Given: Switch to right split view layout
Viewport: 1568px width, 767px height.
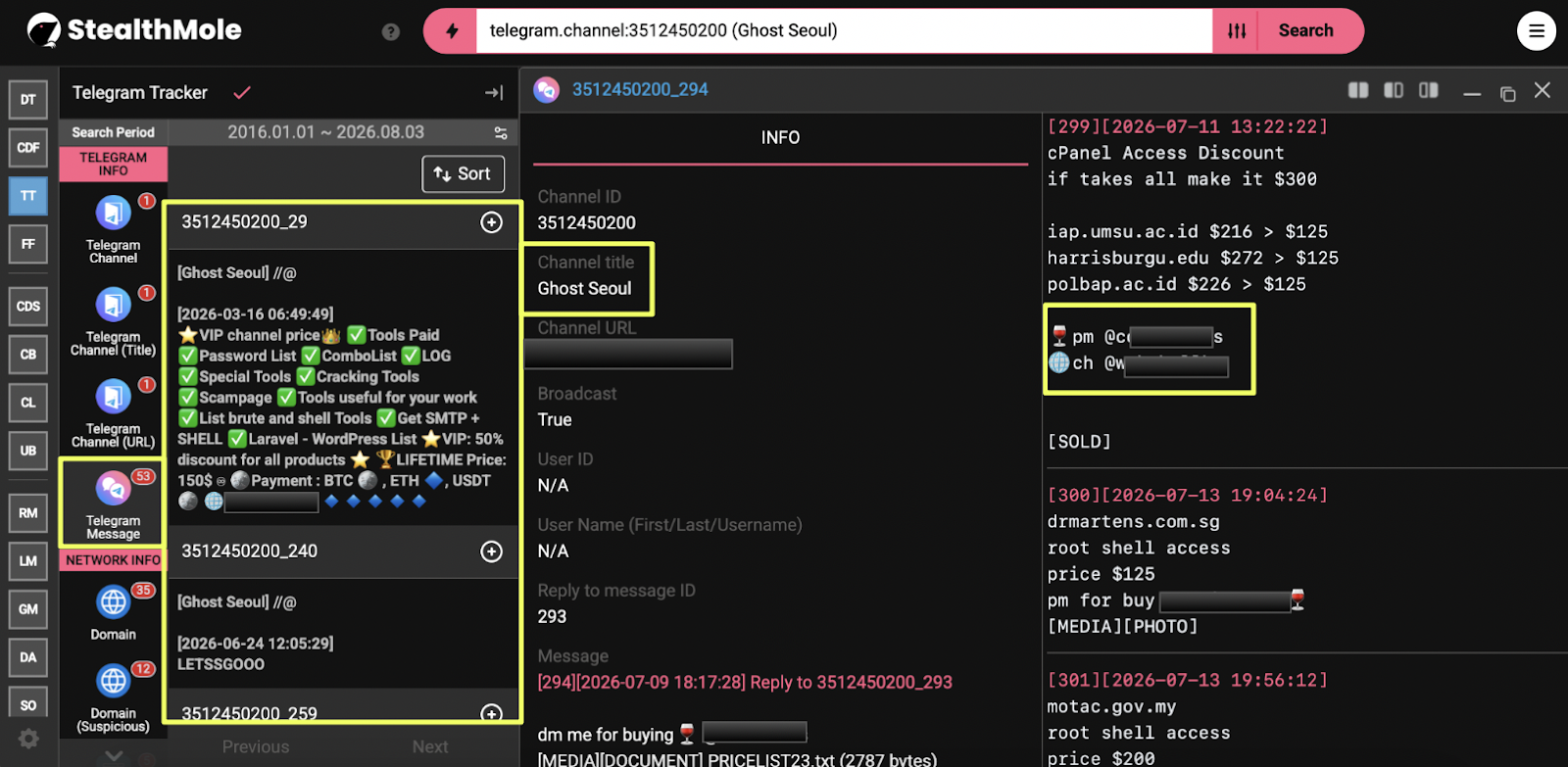Looking at the screenshot, I should click(1429, 90).
